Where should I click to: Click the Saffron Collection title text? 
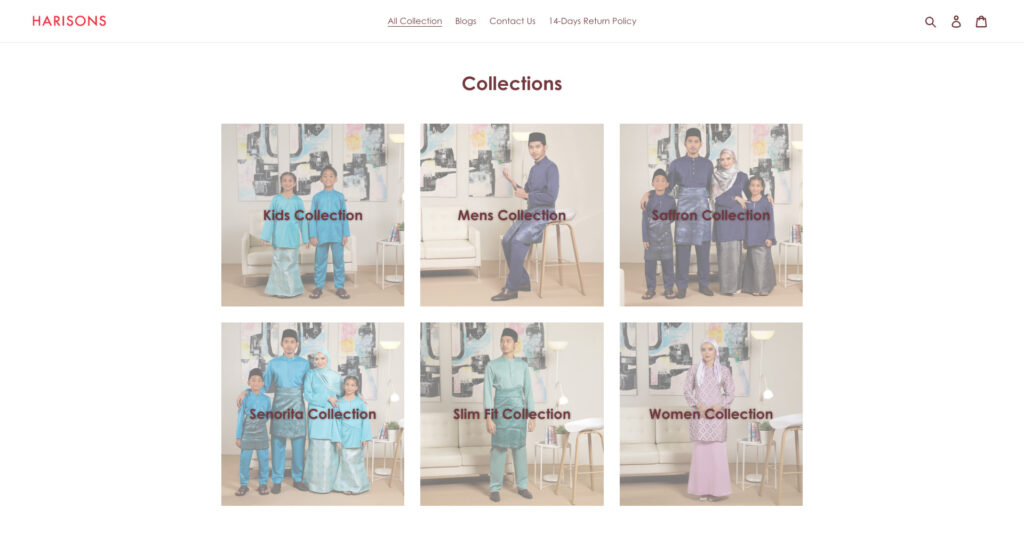tap(711, 215)
